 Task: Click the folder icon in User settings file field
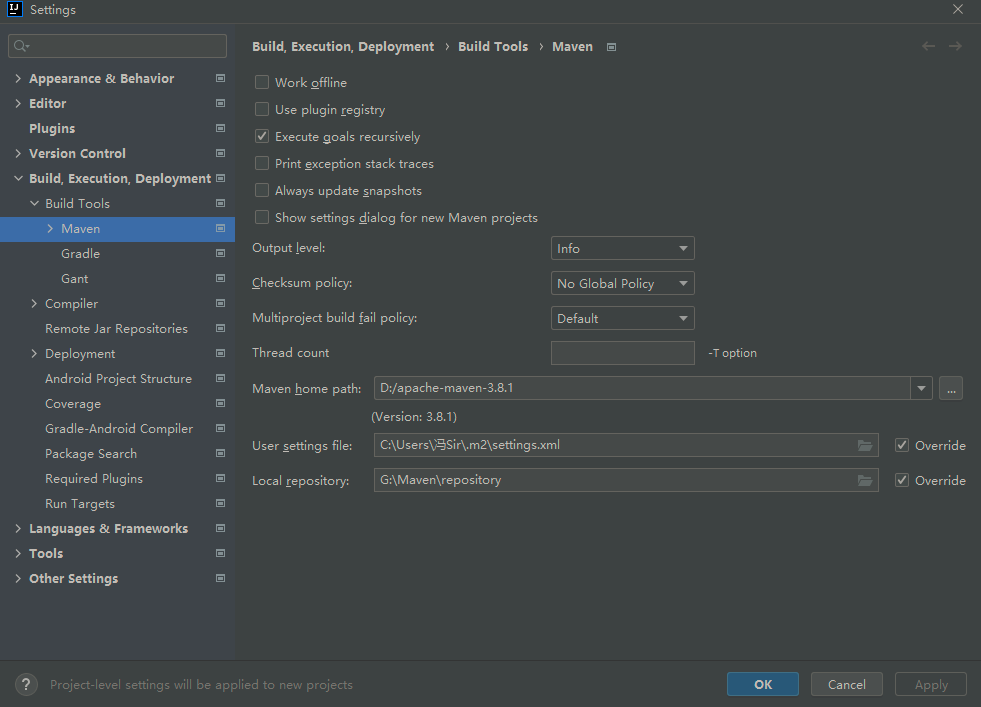(865, 445)
